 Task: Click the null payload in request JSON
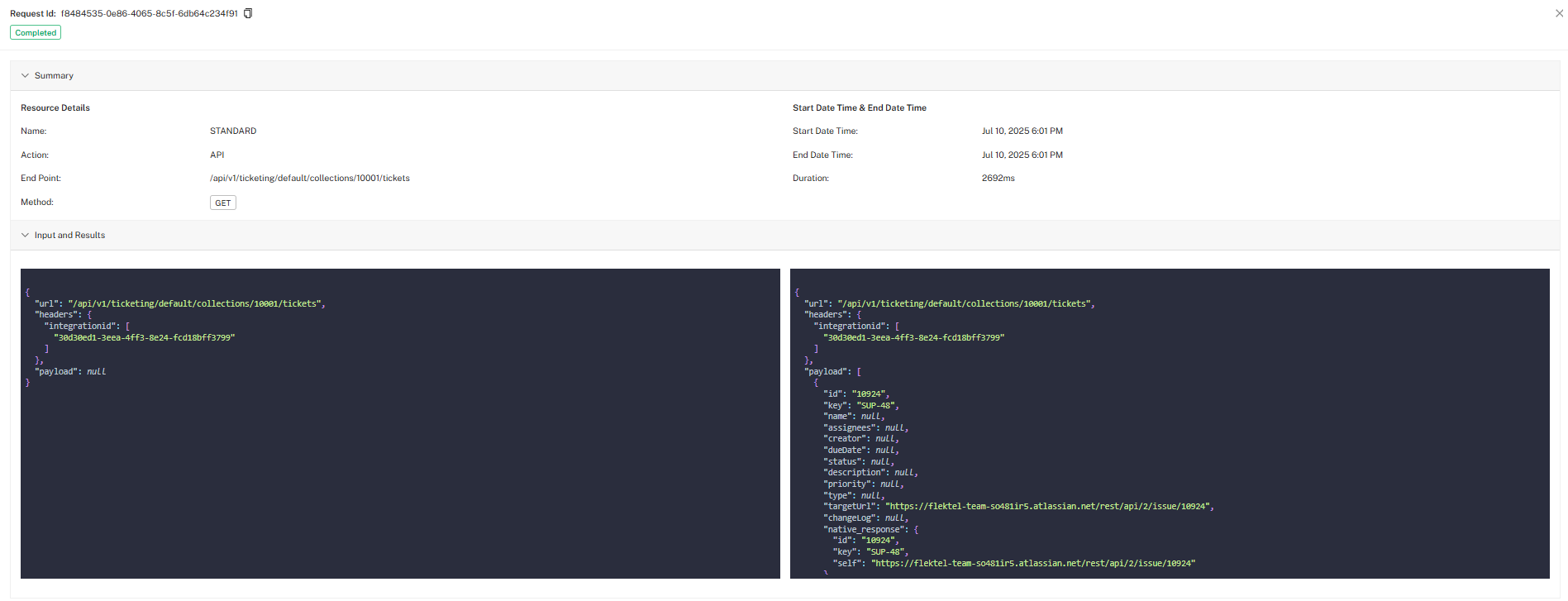(96, 371)
